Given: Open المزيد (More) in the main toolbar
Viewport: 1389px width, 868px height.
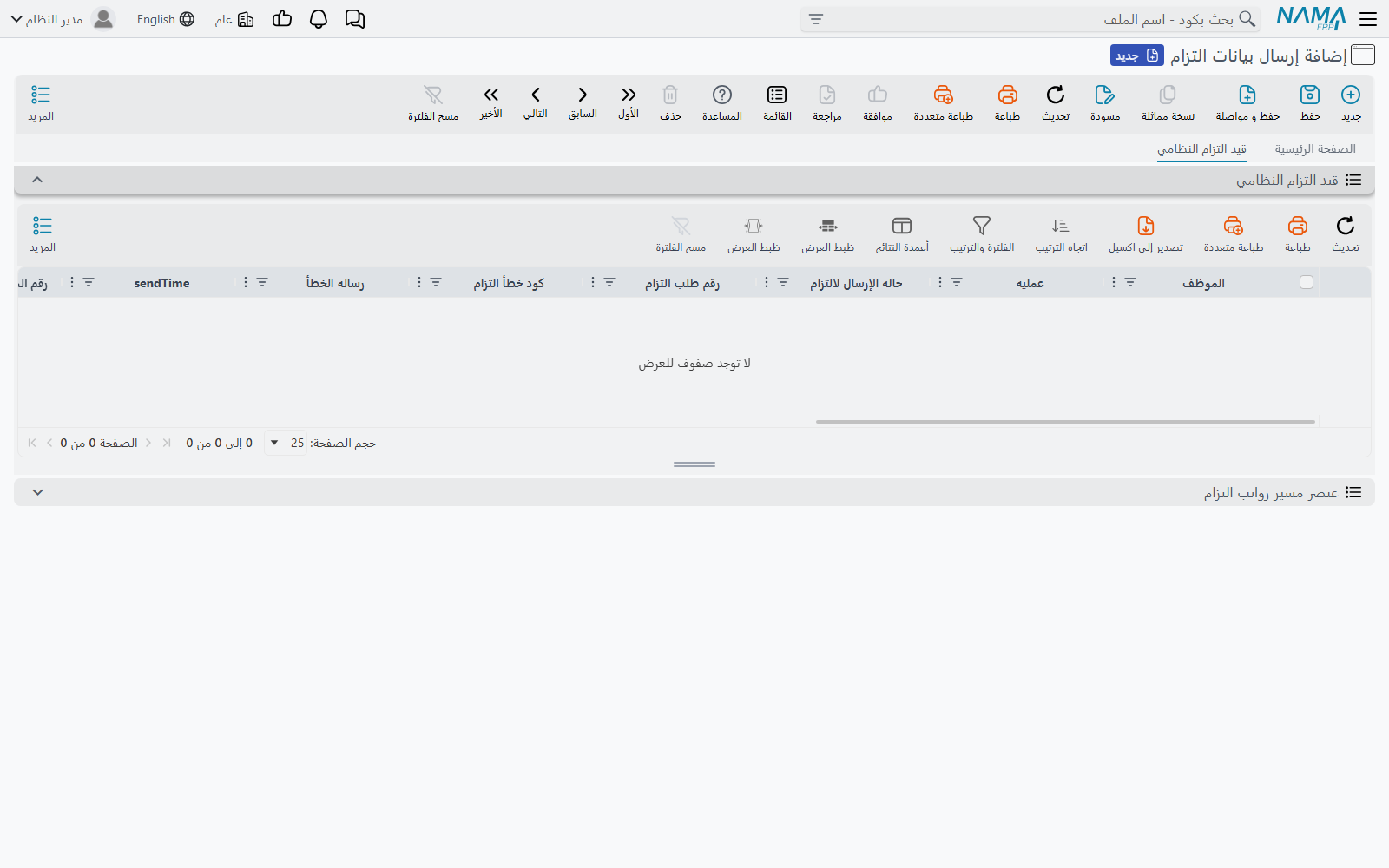Looking at the screenshot, I should coord(41,103).
